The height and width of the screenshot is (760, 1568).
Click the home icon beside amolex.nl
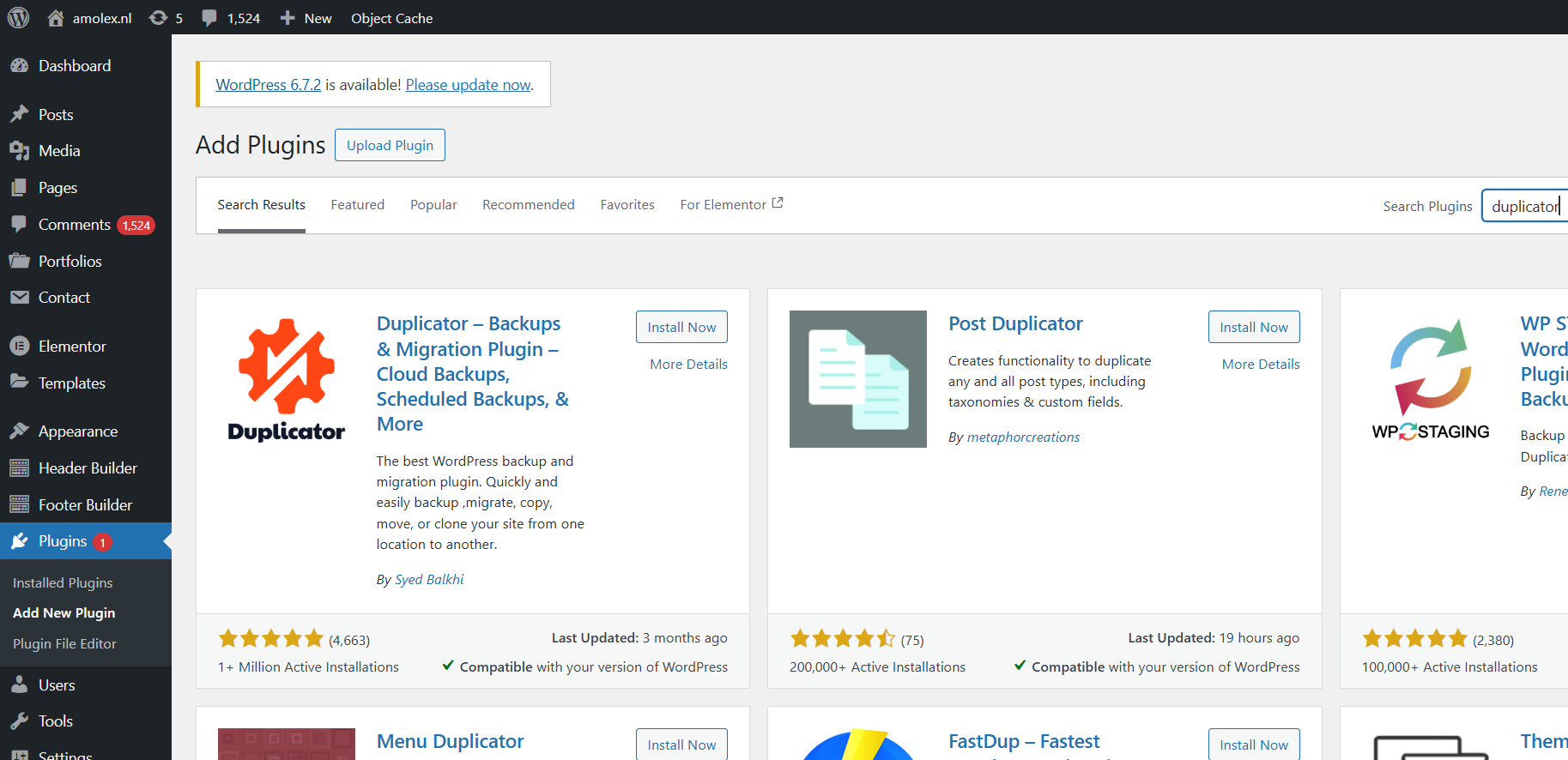pos(56,18)
